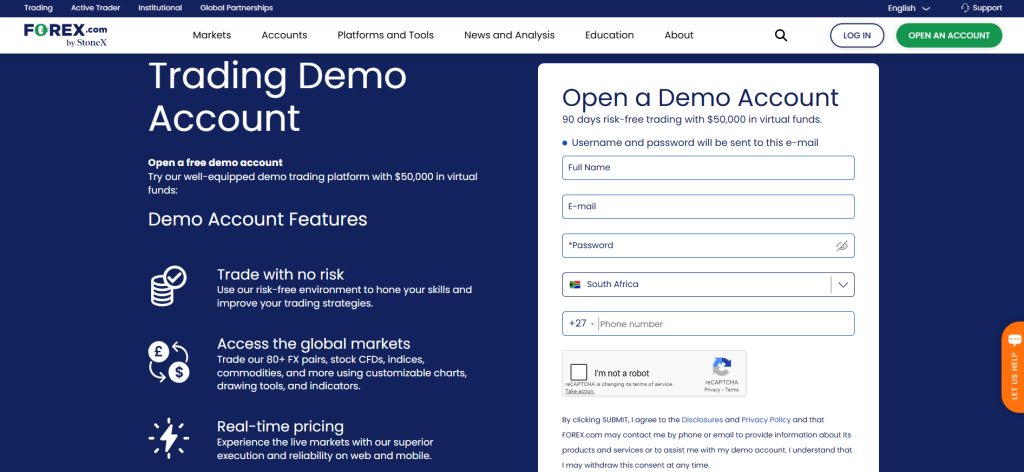Open the LET US HELP side tab
1024x472 pixels.
pos(1014,367)
